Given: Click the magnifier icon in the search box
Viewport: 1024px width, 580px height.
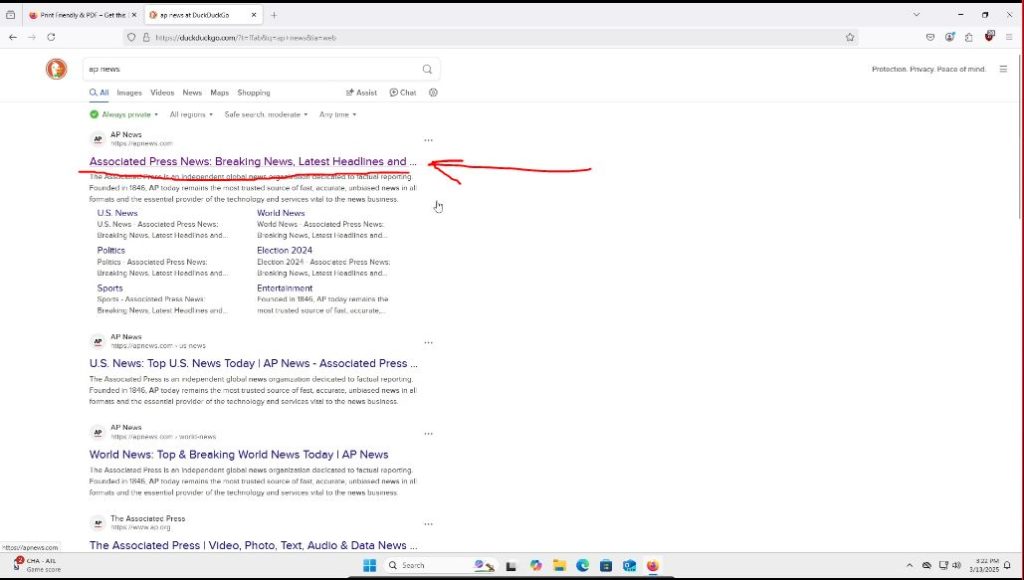Looking at the screenshot, I should (427, 69).
